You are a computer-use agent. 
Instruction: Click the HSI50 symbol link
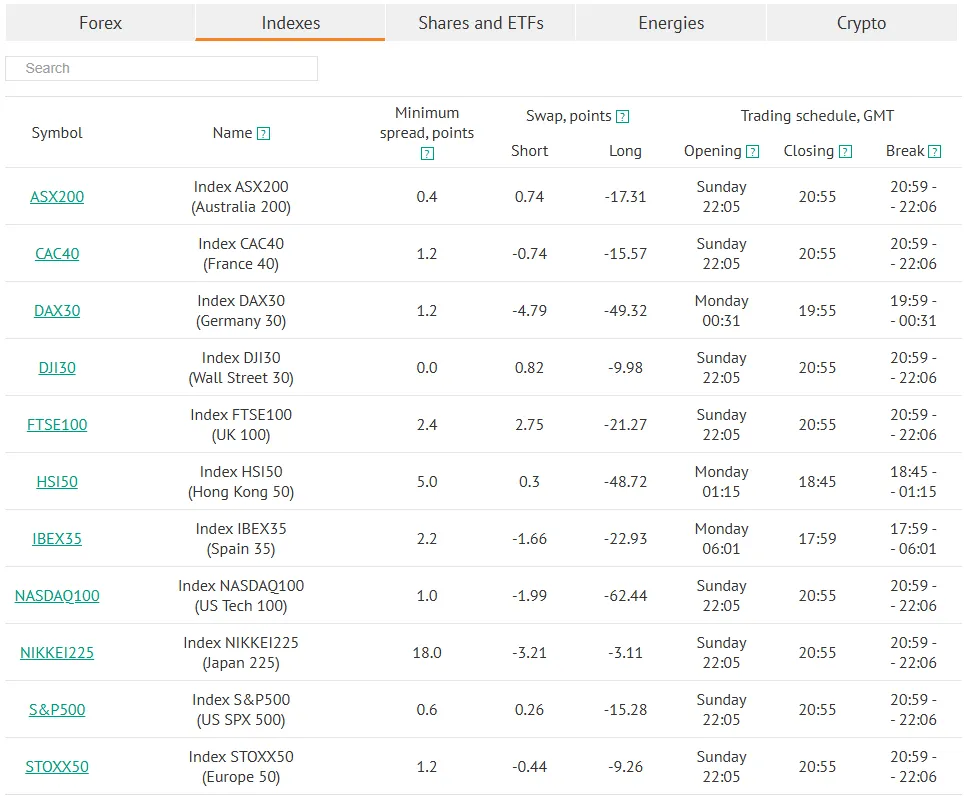pyautogui.click(x=57, y=482)
